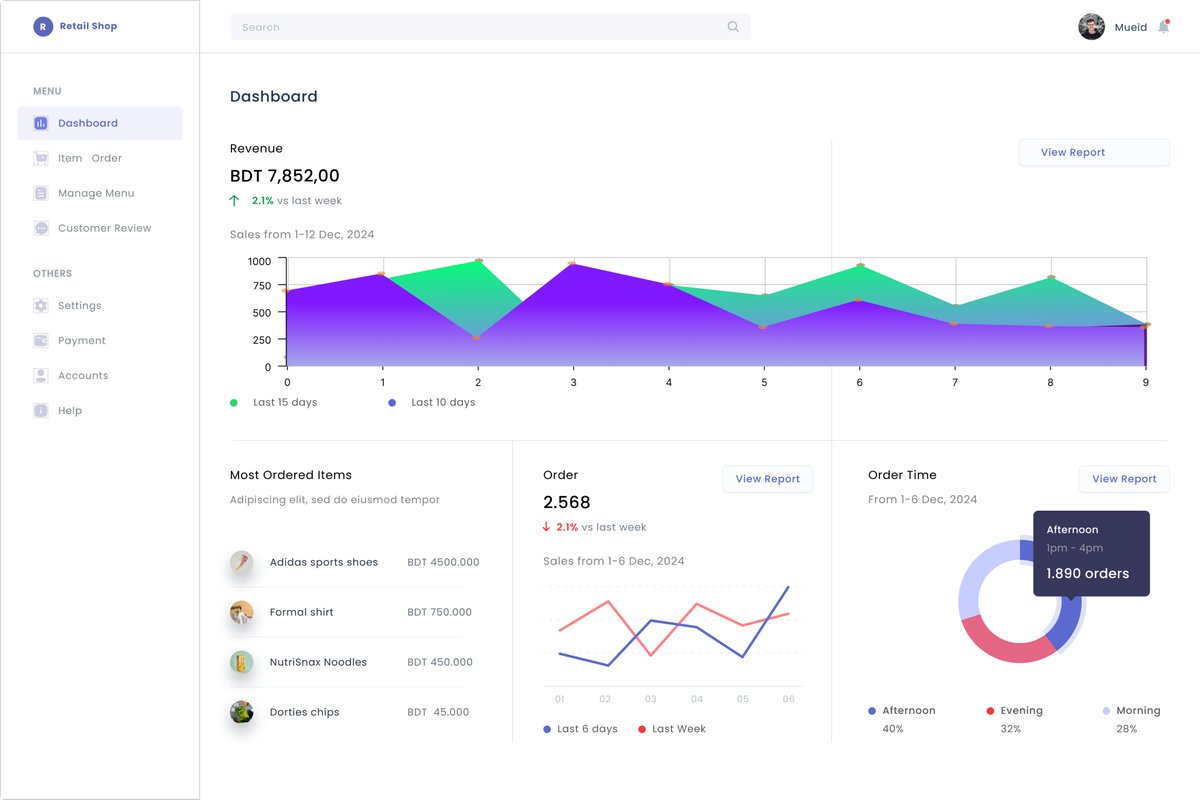Click the Last 10 days legend label
The width and height of the screenshot is (1200, 800).
443,402
